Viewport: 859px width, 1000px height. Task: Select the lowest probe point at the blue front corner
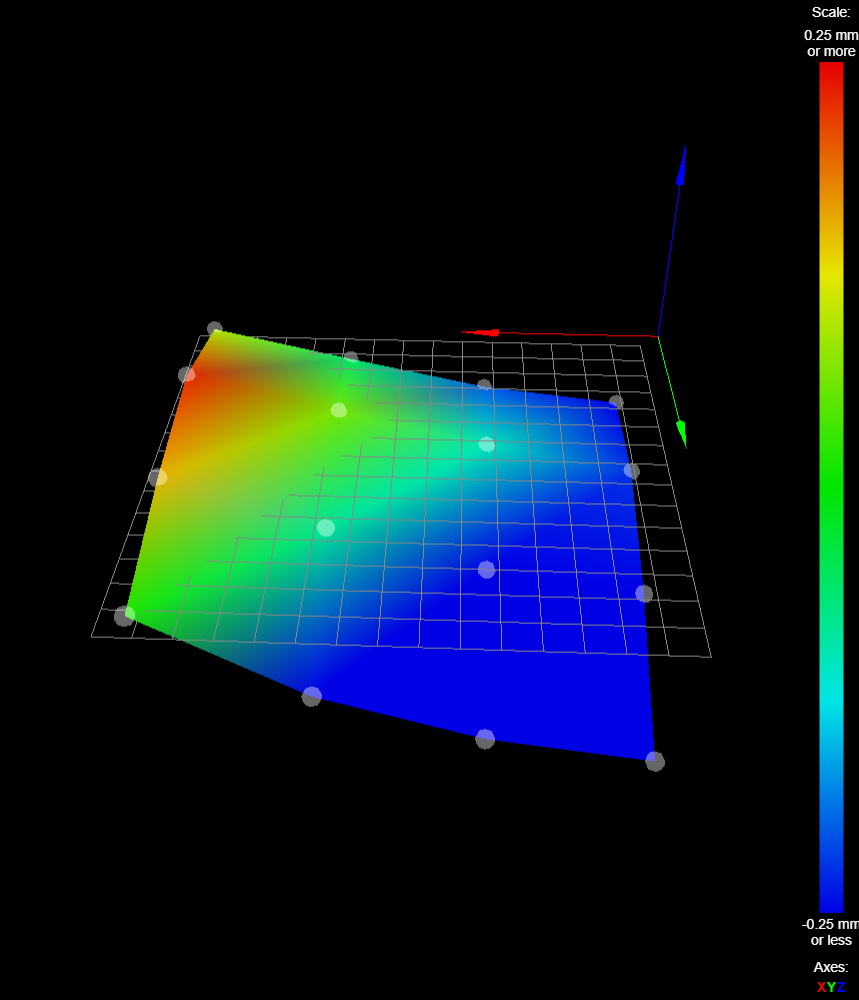[655, 762]
